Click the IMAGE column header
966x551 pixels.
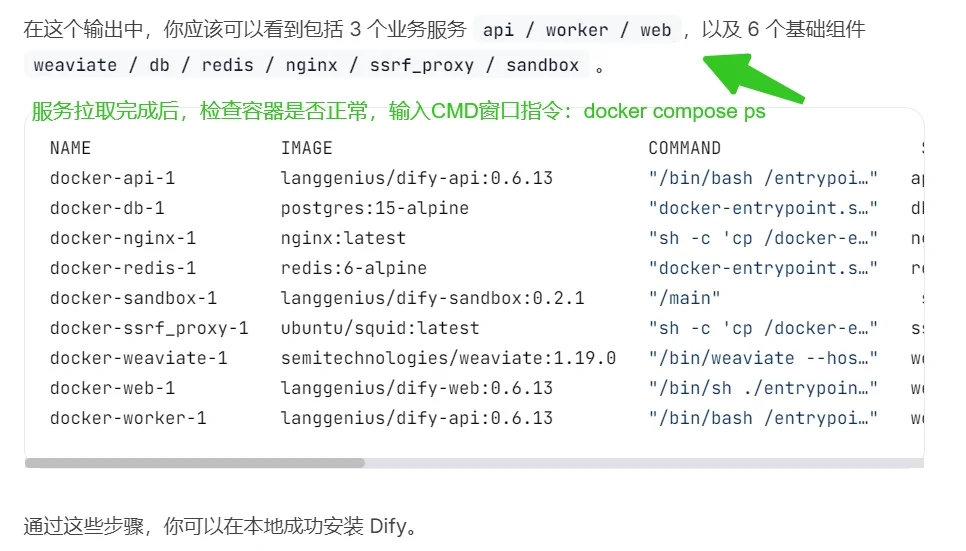coord(306,148)
